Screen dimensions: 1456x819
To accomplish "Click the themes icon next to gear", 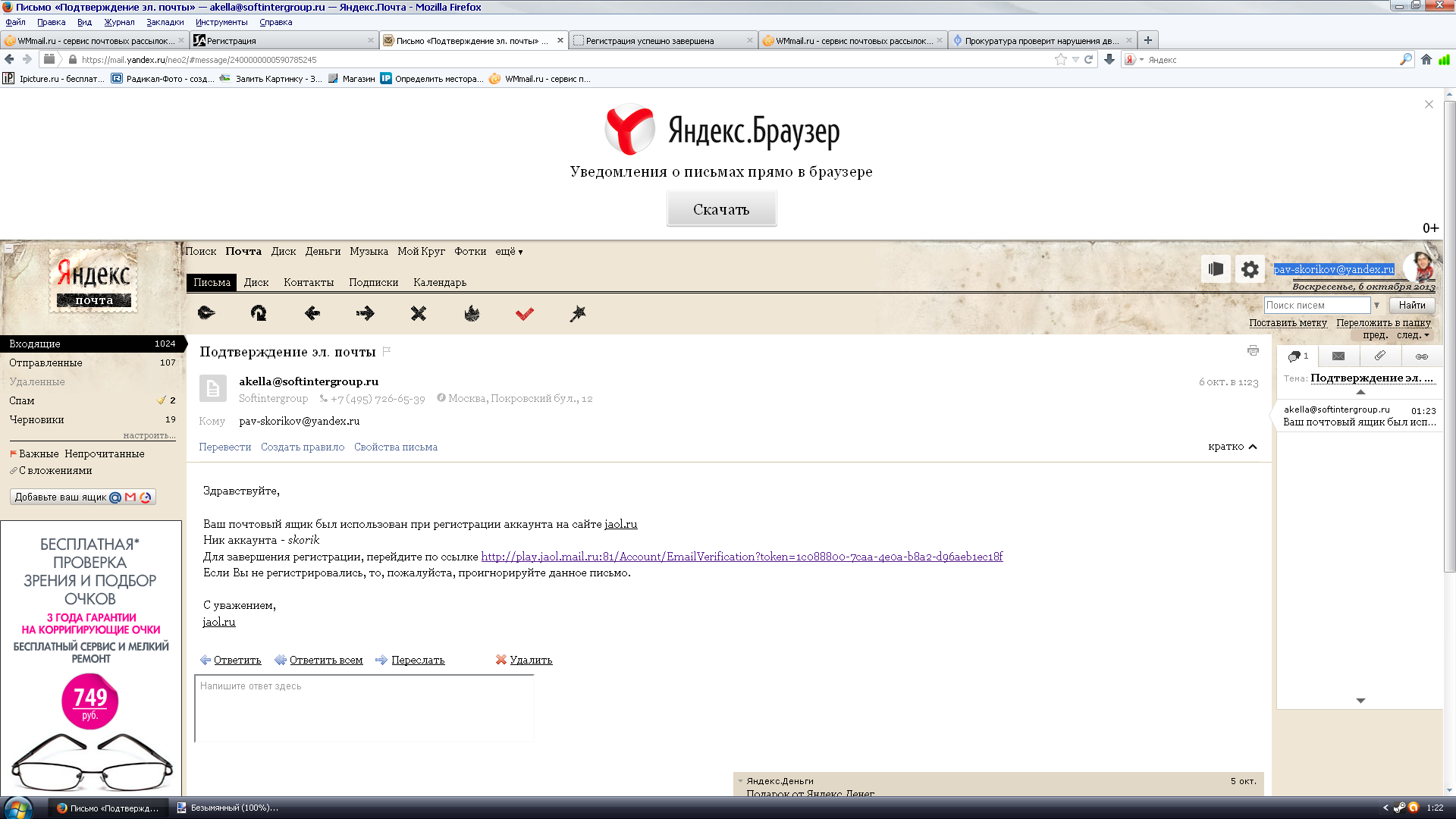I will (x=1216, y=269).
